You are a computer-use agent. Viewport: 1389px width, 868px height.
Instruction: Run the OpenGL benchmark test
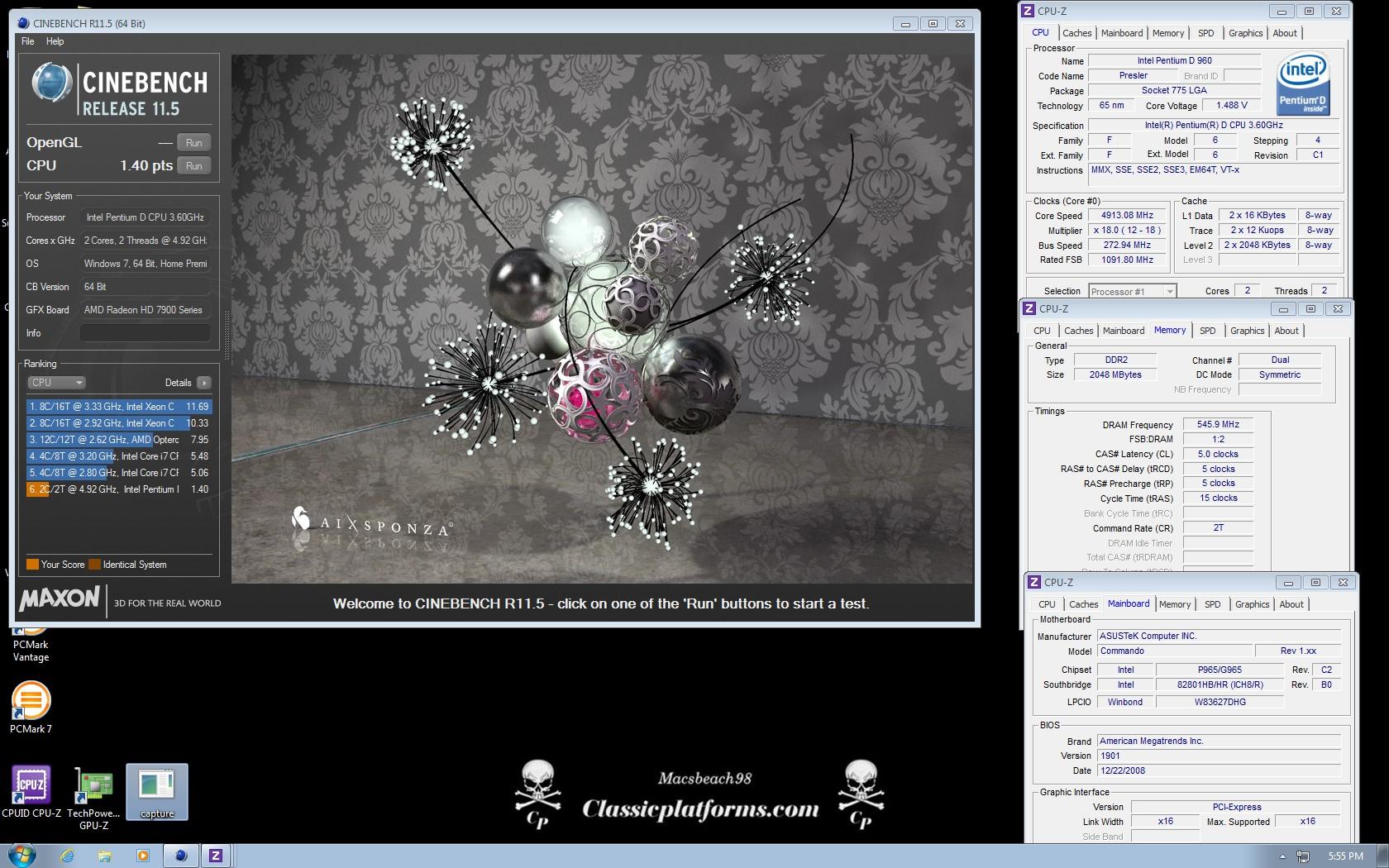pyautogui.click(x=193, y=142)
